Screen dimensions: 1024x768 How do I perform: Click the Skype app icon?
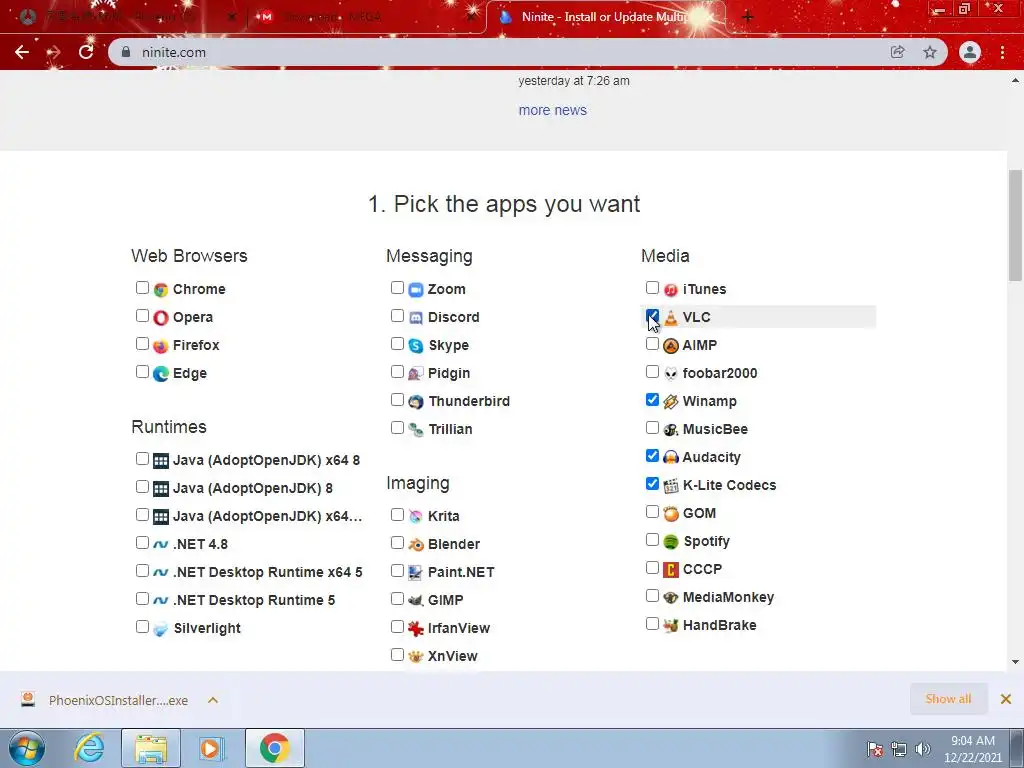pos(416,345)
